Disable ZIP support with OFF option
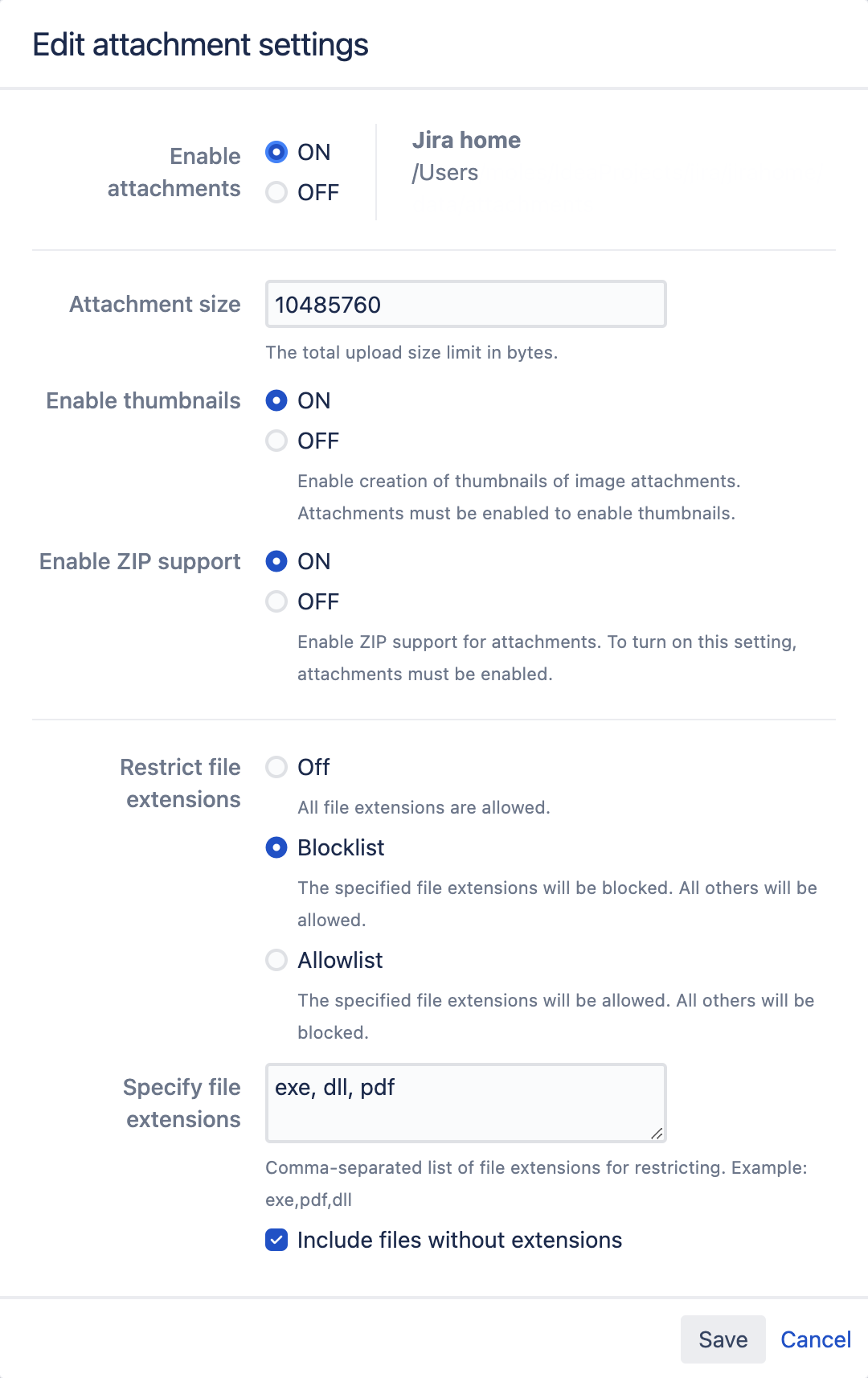 click(x=276, y=601)
